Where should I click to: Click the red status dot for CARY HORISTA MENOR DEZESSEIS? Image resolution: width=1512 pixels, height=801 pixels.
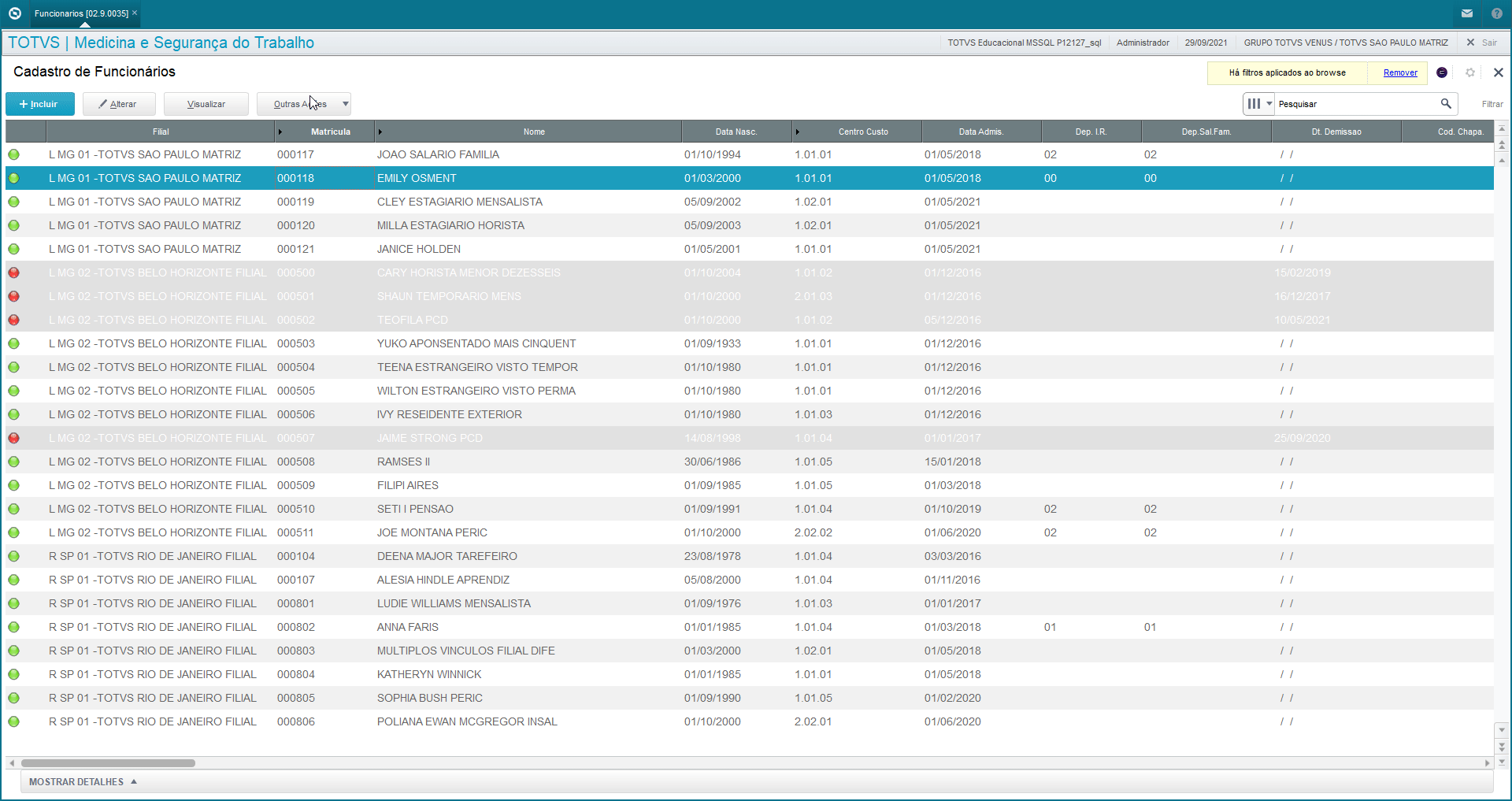(x=14, y=273)
